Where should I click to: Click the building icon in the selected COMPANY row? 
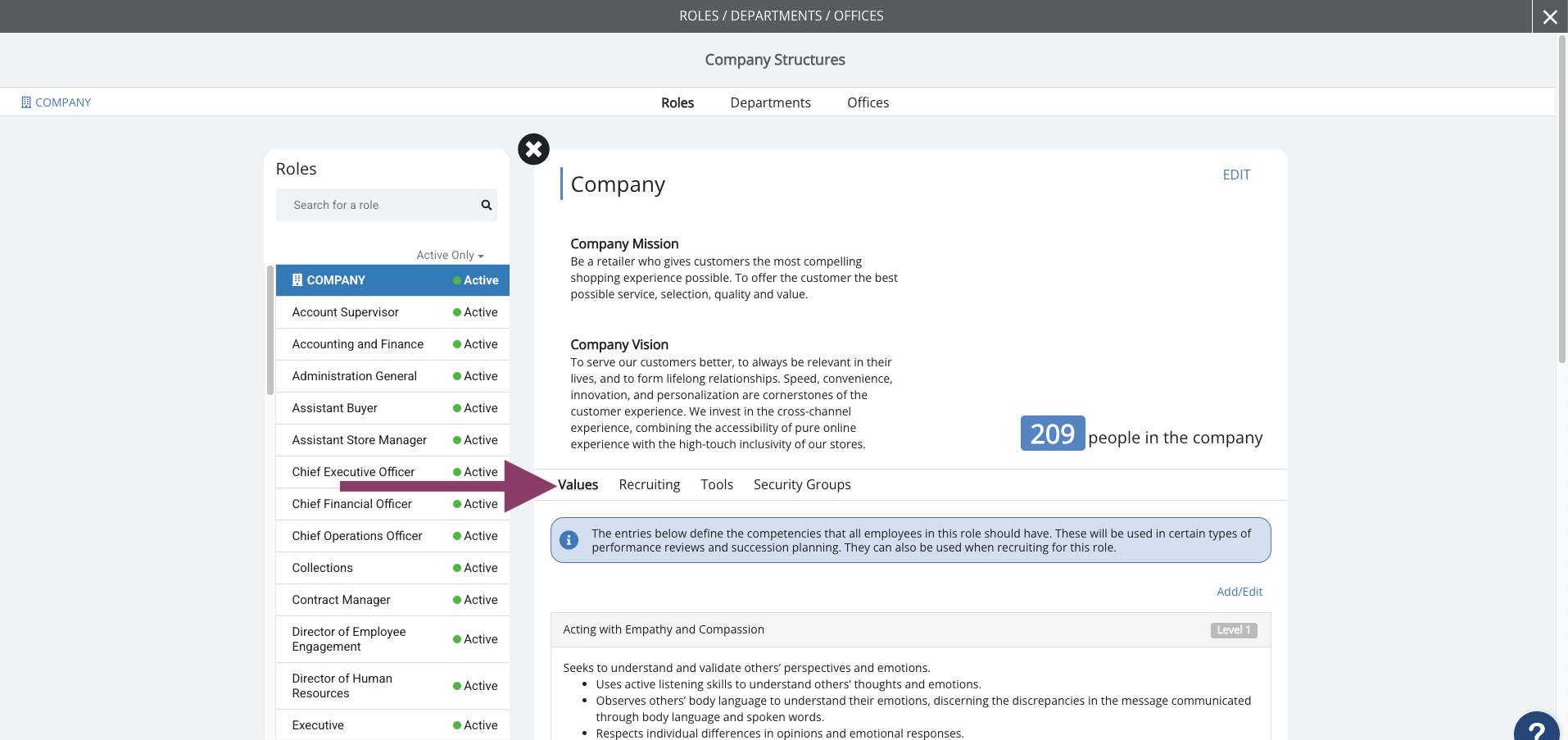pyautogui.click(x=297, y=280)
